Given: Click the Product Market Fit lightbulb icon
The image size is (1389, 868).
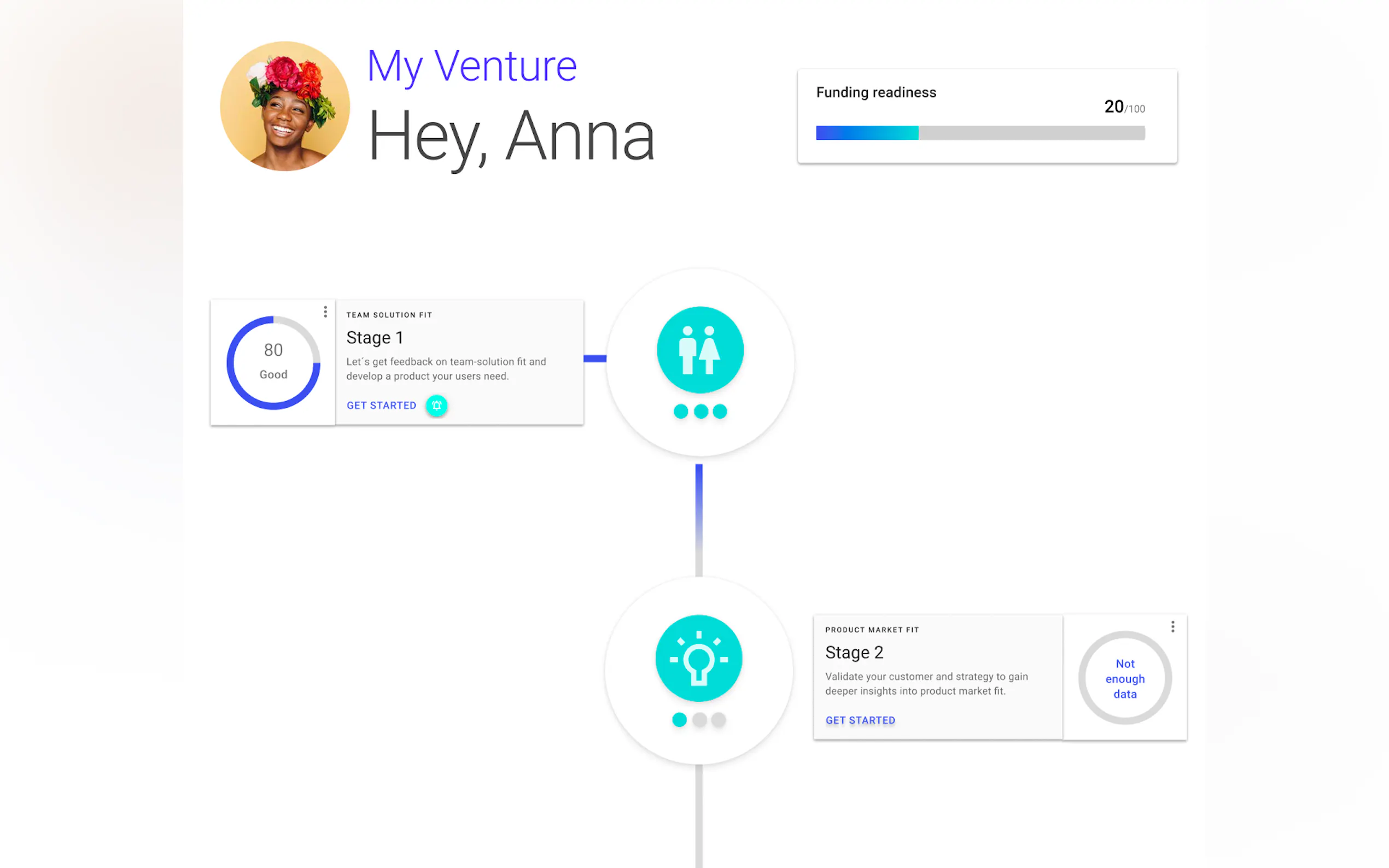Looking at the screenshot, I should tap(698, 658).
